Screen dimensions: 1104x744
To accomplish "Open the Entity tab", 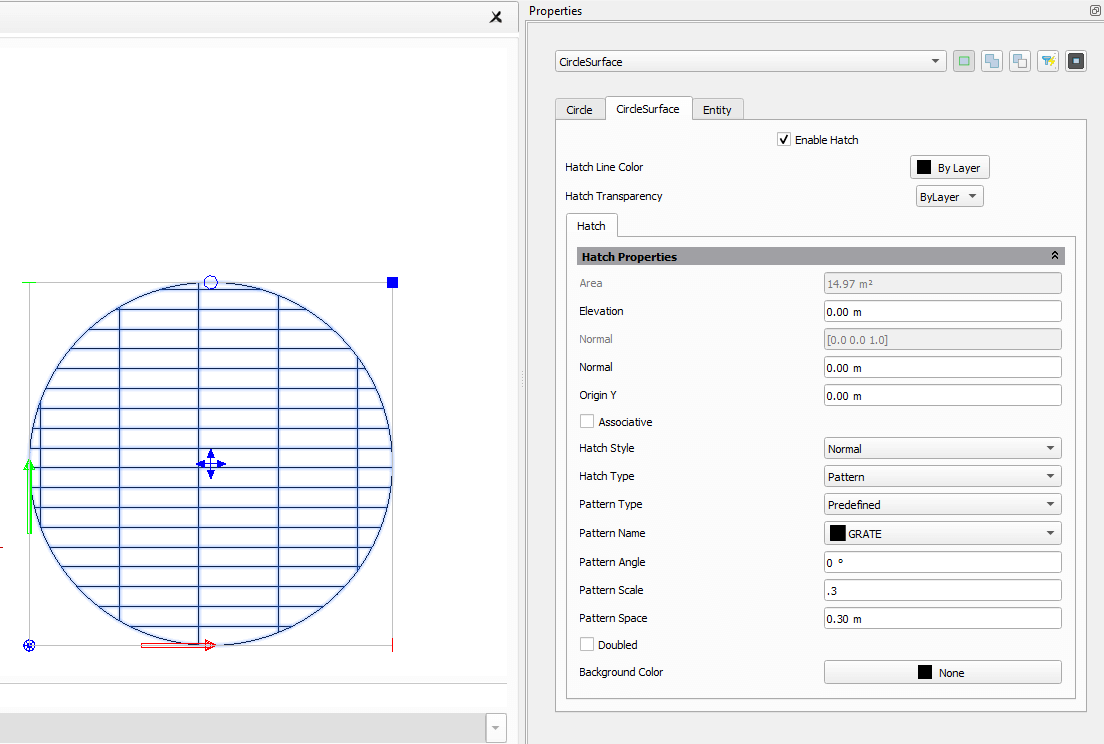I will (717, 110).
